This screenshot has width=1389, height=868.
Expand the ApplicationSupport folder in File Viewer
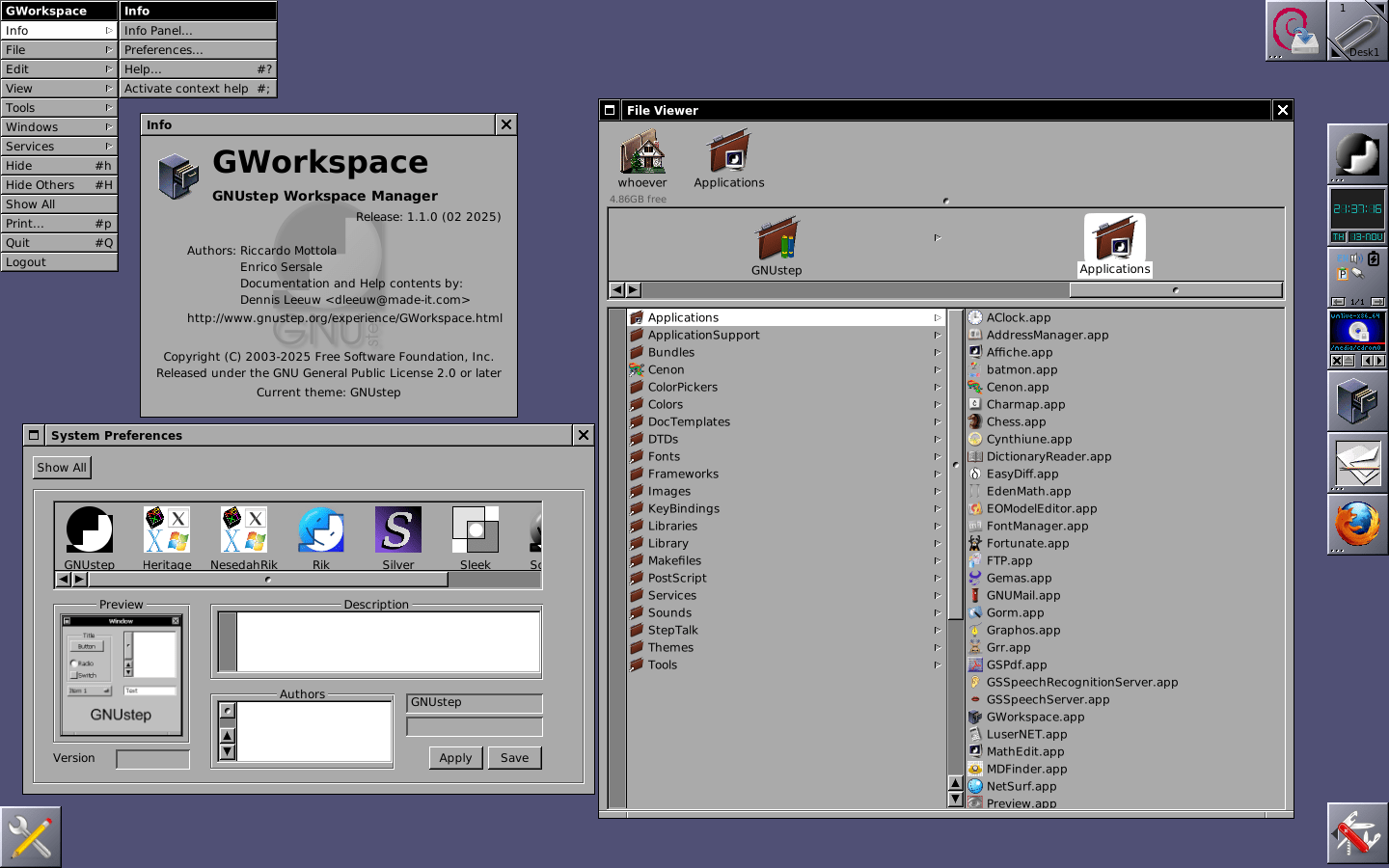785,335
